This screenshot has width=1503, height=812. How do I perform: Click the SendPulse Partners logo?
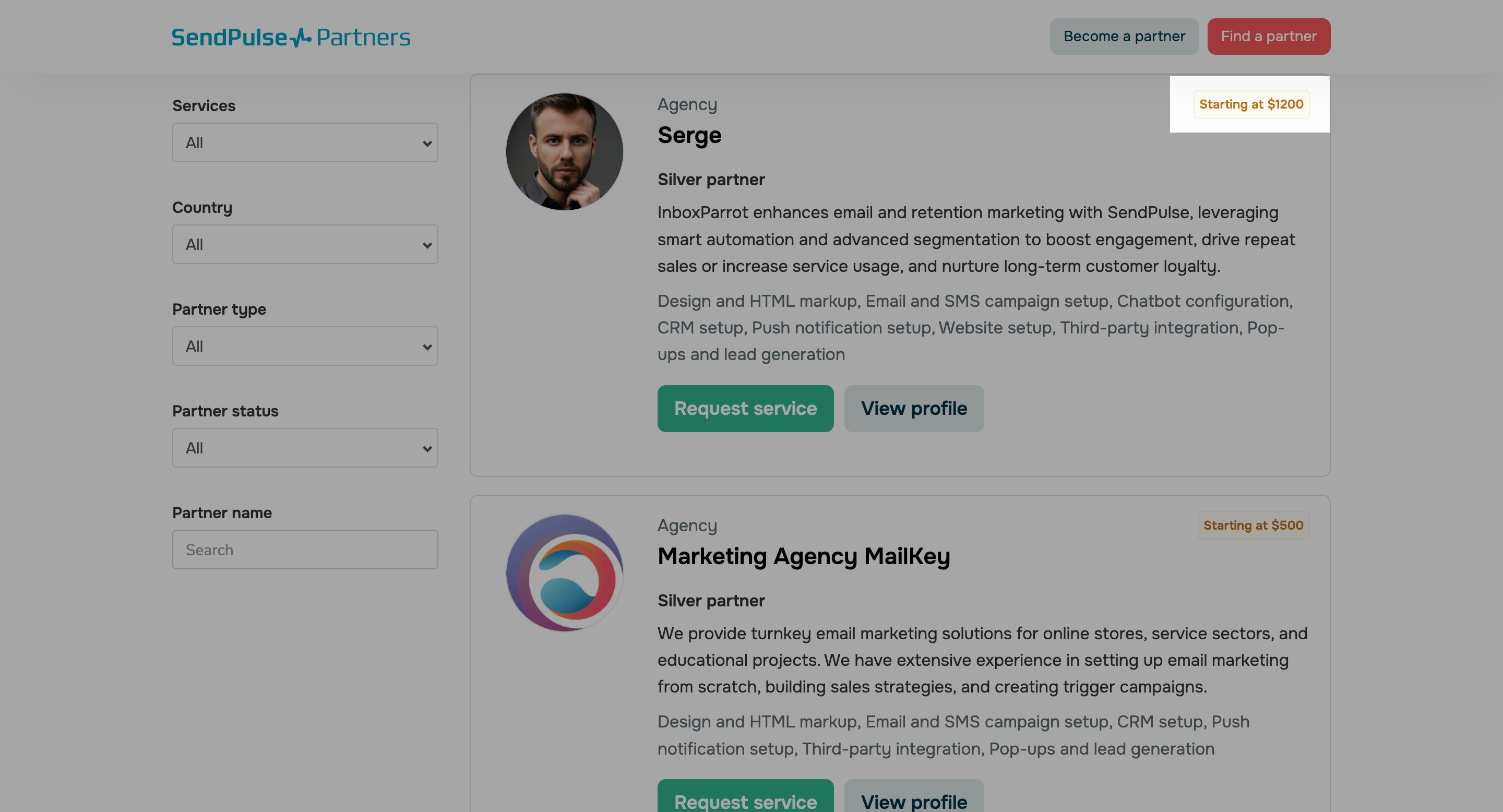point(291,36)
